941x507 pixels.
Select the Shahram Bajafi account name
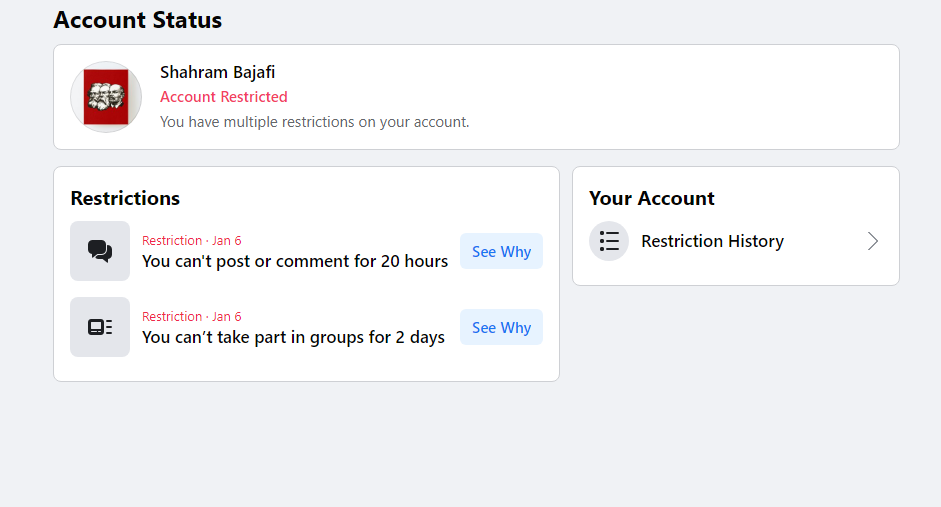217,72
